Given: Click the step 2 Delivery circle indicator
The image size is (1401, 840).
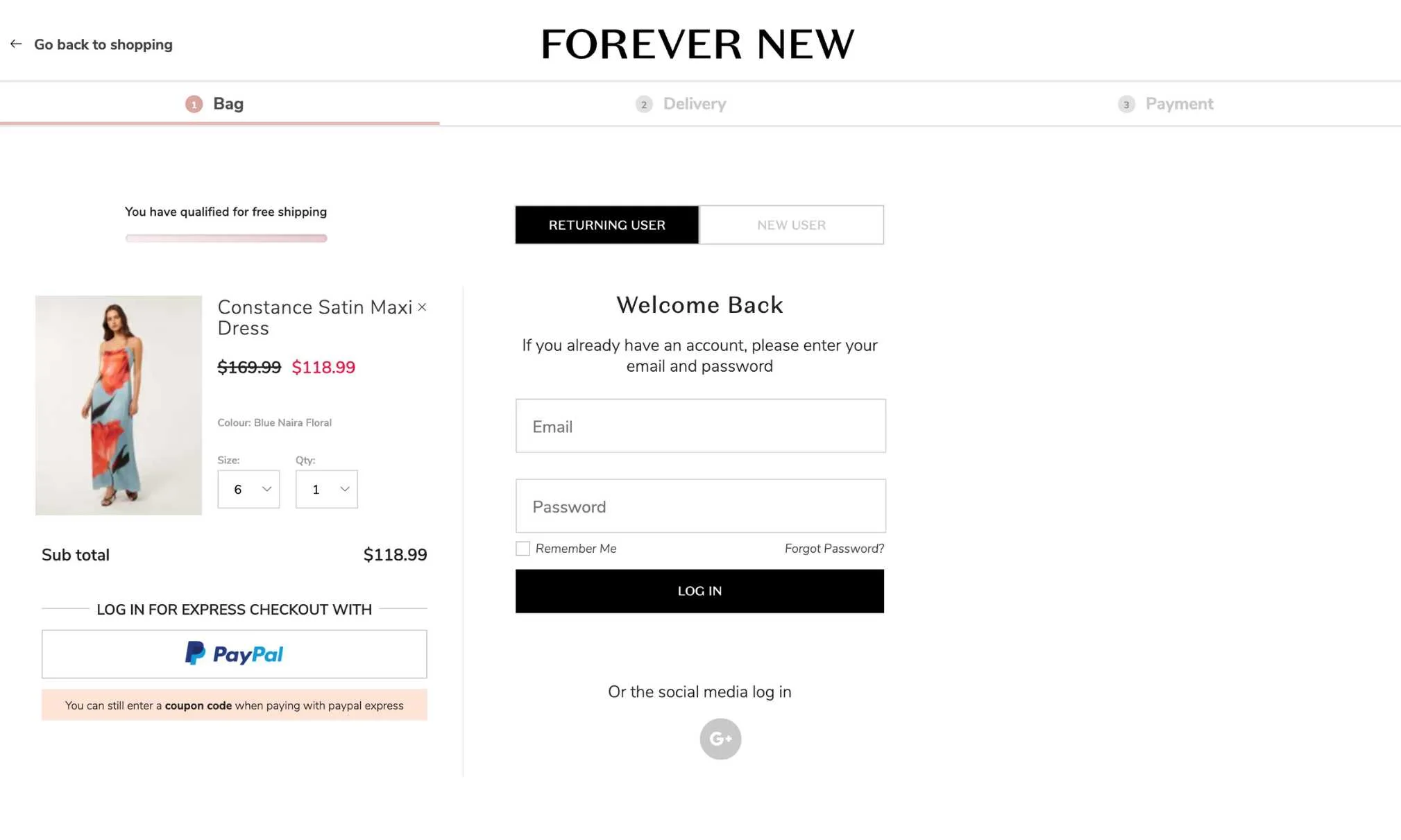Looking at the screenshot, I should click(x=643, y=103).
